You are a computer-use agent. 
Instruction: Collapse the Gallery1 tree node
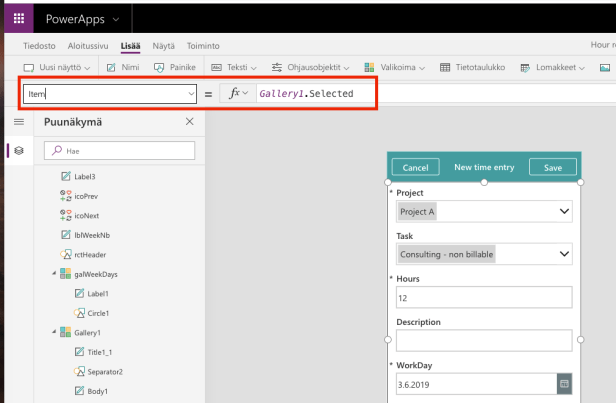point(54,332)
